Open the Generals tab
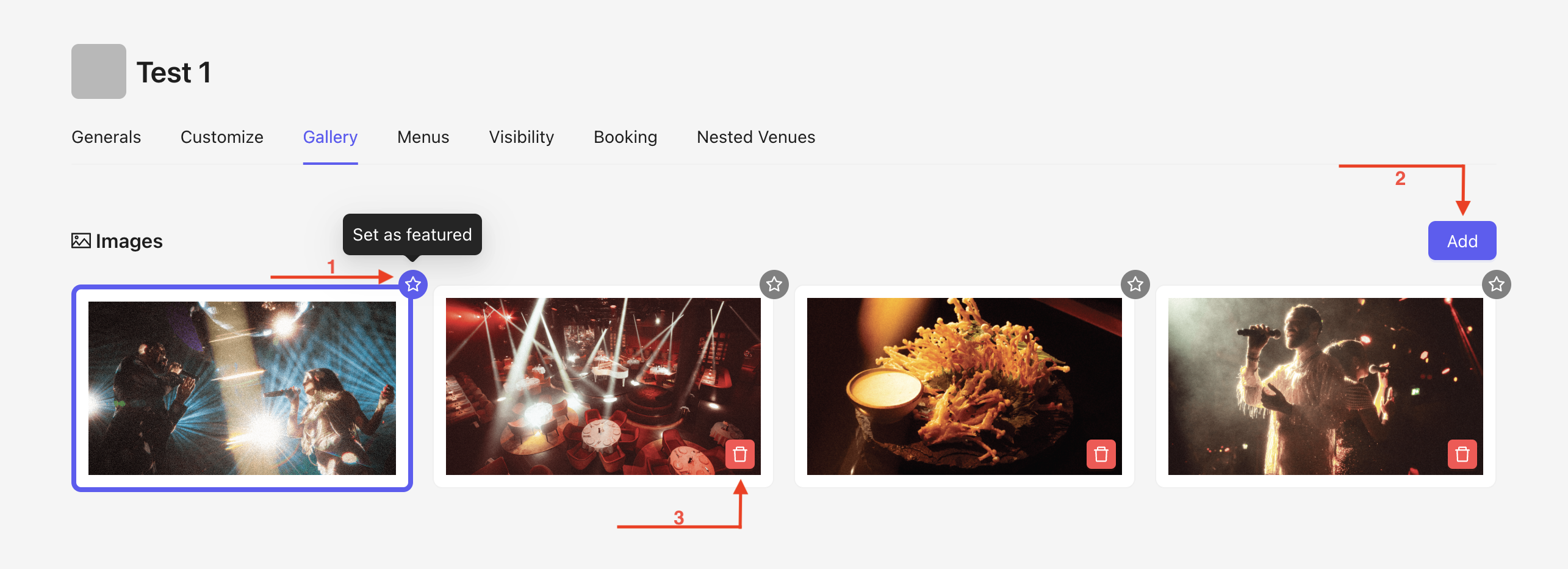1568x569 pixels. click(x=106, y=137)
